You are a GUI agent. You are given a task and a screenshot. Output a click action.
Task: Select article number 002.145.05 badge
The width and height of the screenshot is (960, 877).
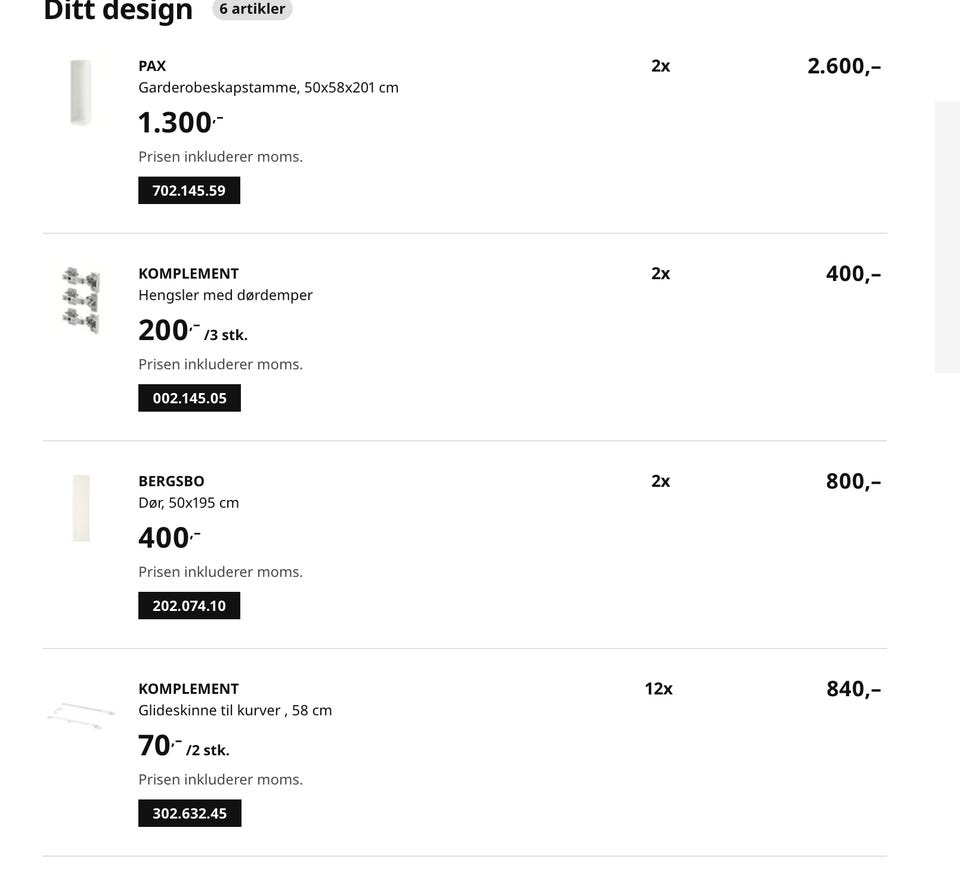click(x=189, y=398)
